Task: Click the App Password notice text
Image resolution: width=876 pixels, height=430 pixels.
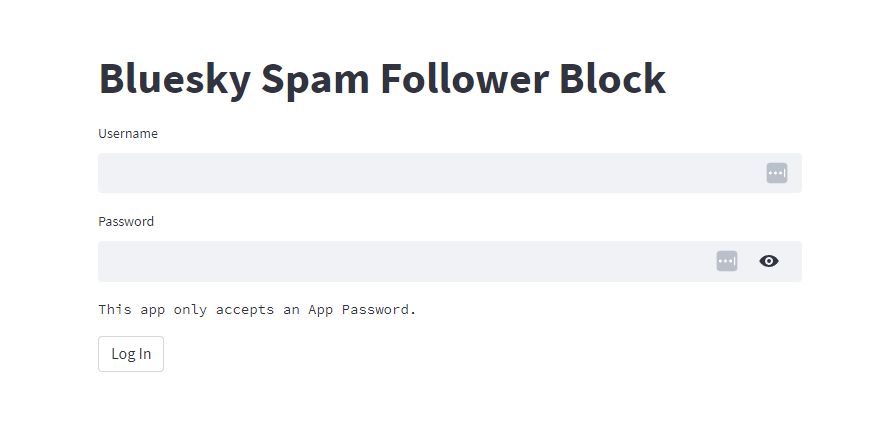Action: [x=257, y=310]
